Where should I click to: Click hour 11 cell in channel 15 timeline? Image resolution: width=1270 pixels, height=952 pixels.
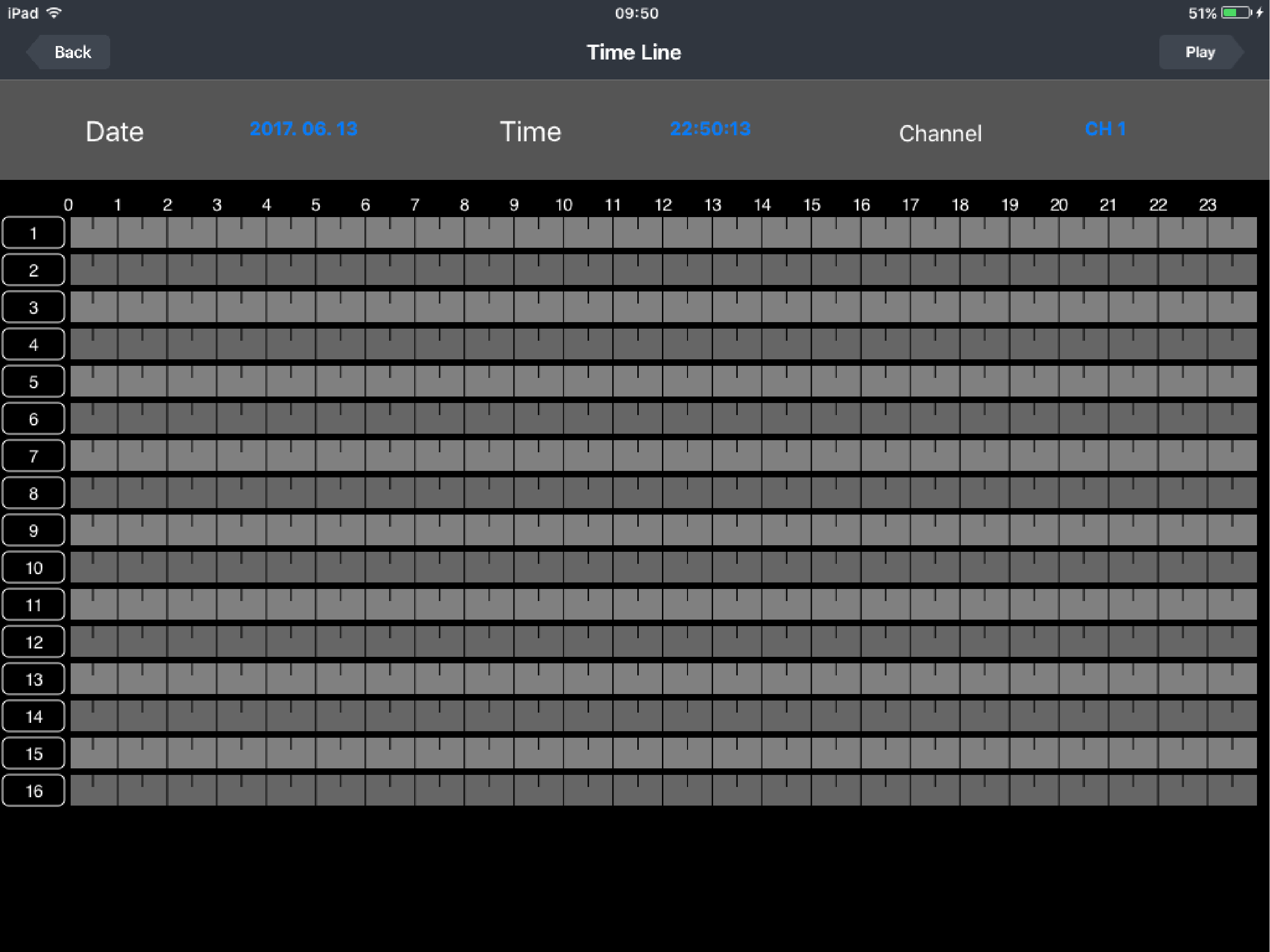[637, 754]
